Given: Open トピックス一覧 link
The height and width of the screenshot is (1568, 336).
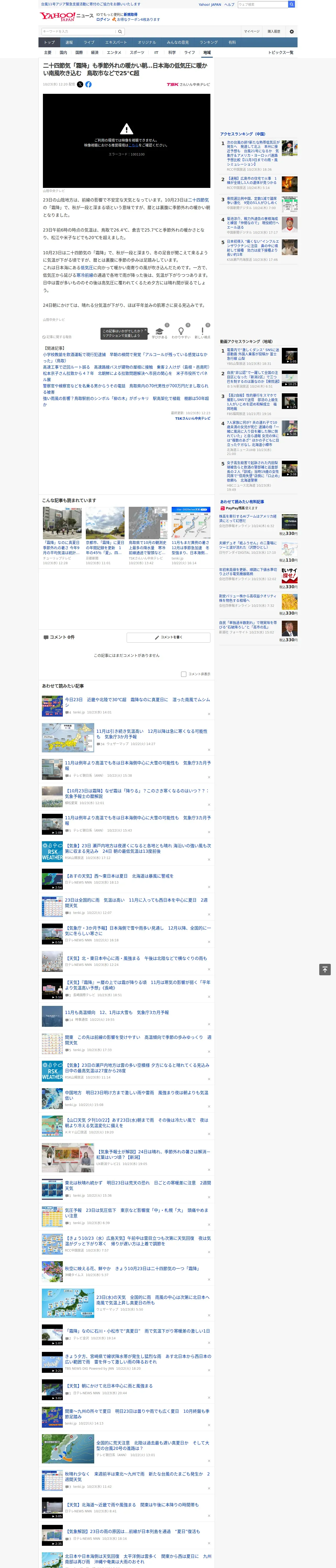Looking at the screenshot, I should coord(281,52).
